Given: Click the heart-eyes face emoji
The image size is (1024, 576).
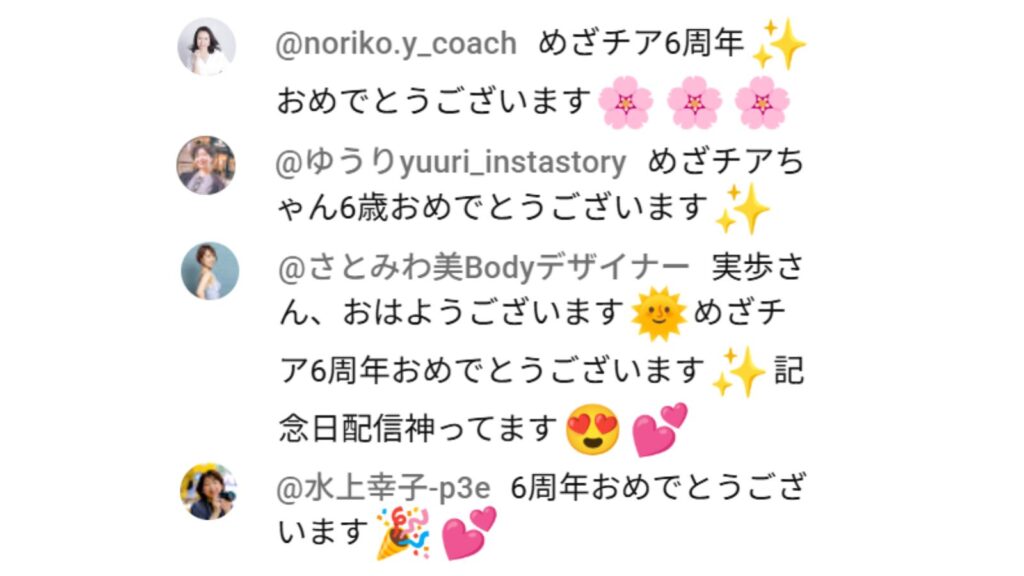Looking at the screenshot, I should click(x=592, y=429).
